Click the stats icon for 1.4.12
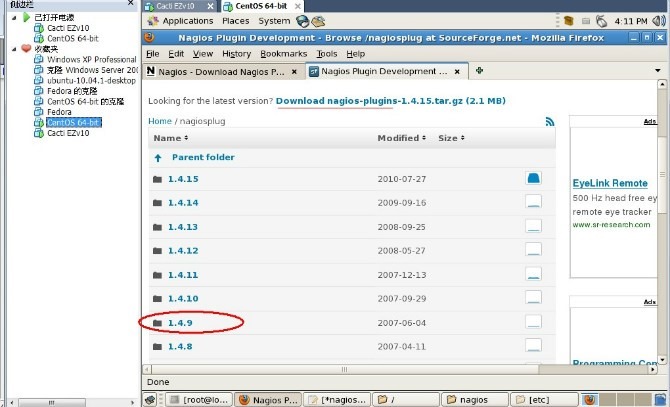This screenshot has height=407, width=670. [533, 249]
